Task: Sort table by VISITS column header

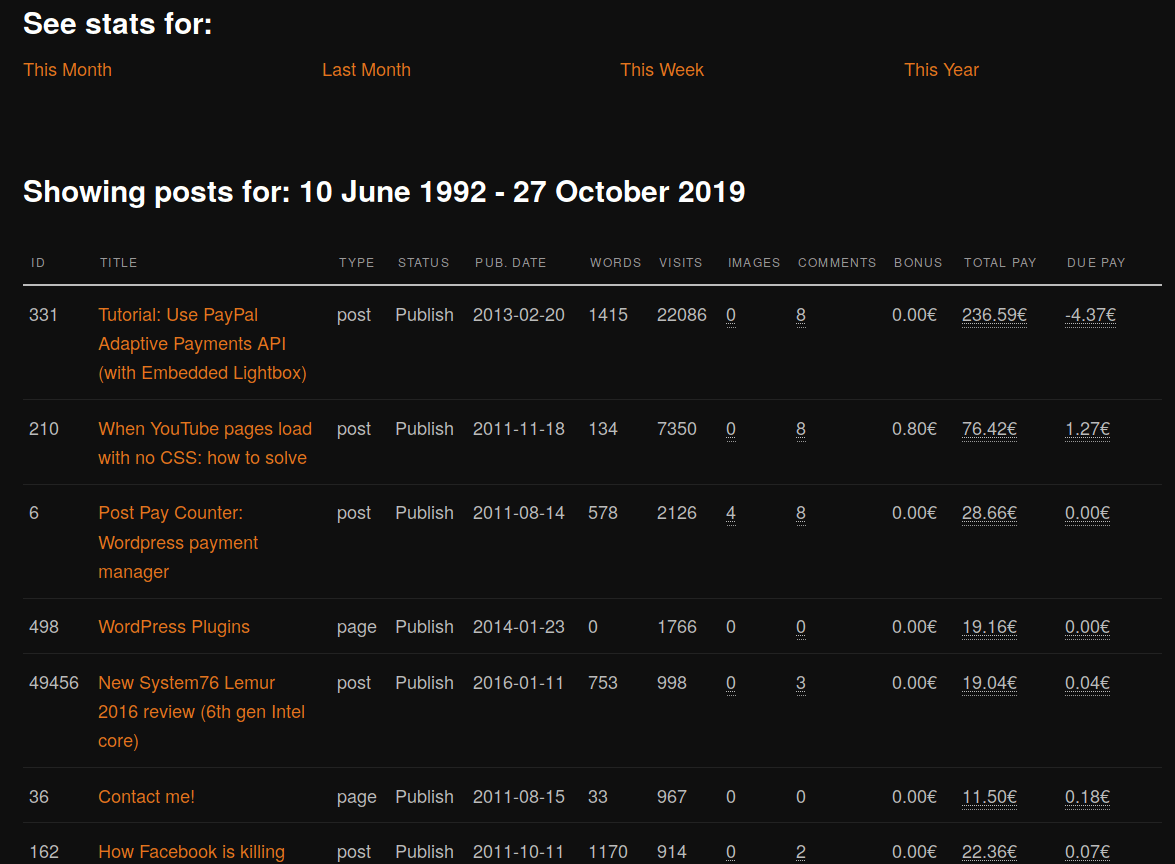Action: click(680, 263)
